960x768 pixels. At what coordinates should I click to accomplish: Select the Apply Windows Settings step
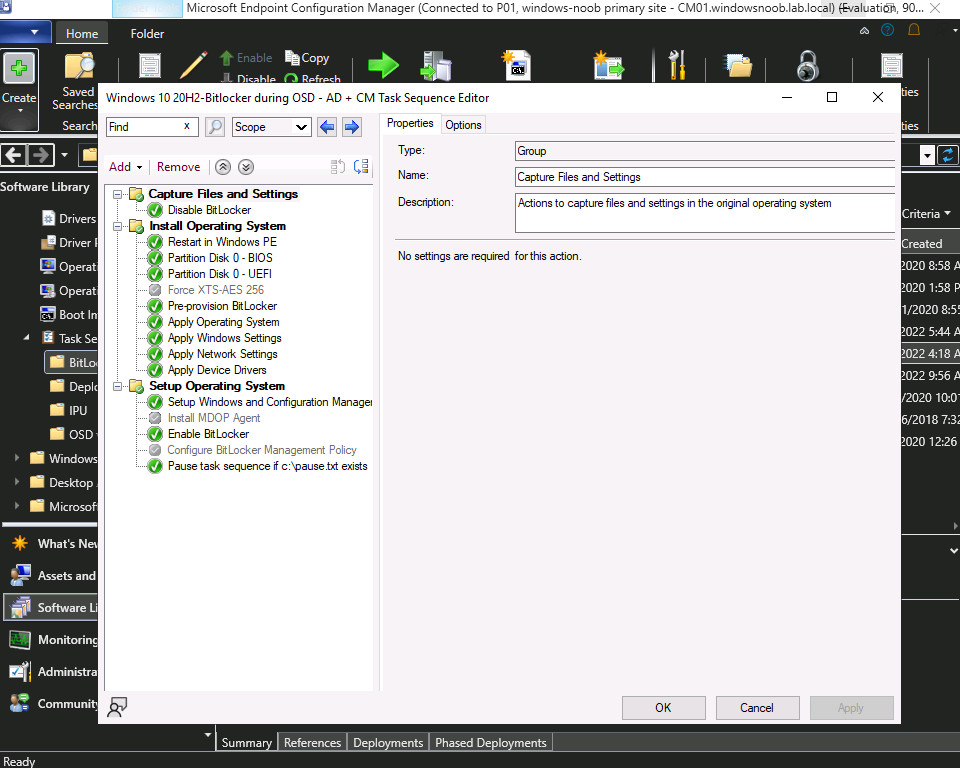pos(225,337)
